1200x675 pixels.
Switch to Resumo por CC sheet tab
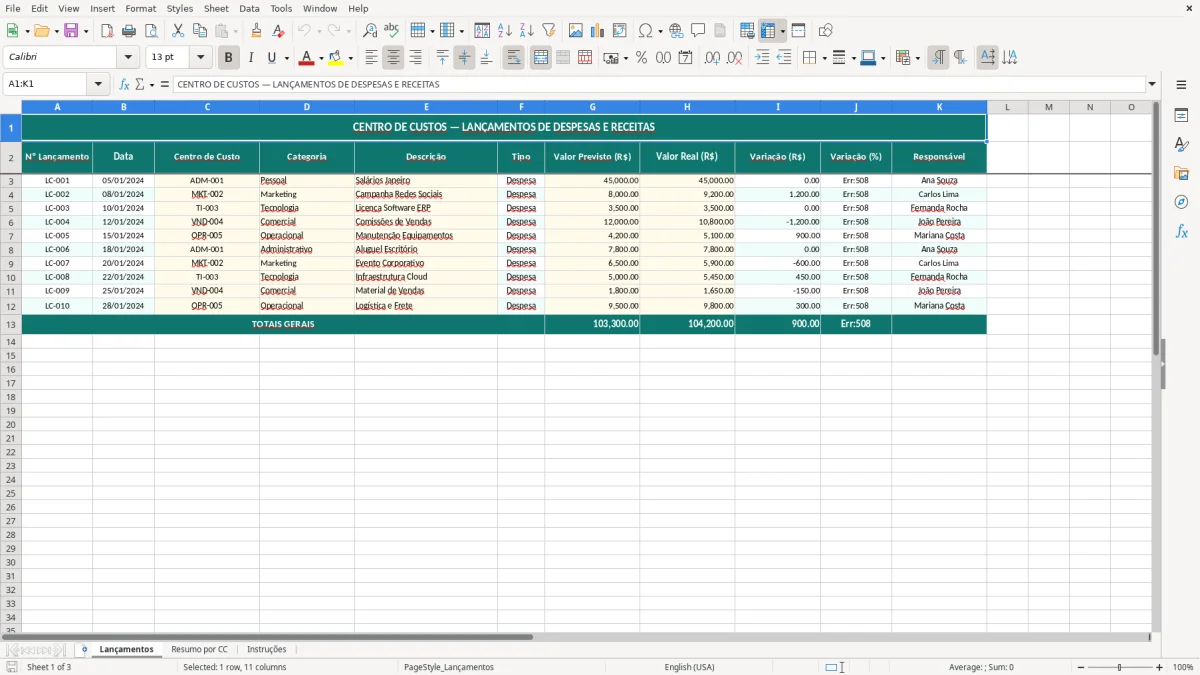199,649
